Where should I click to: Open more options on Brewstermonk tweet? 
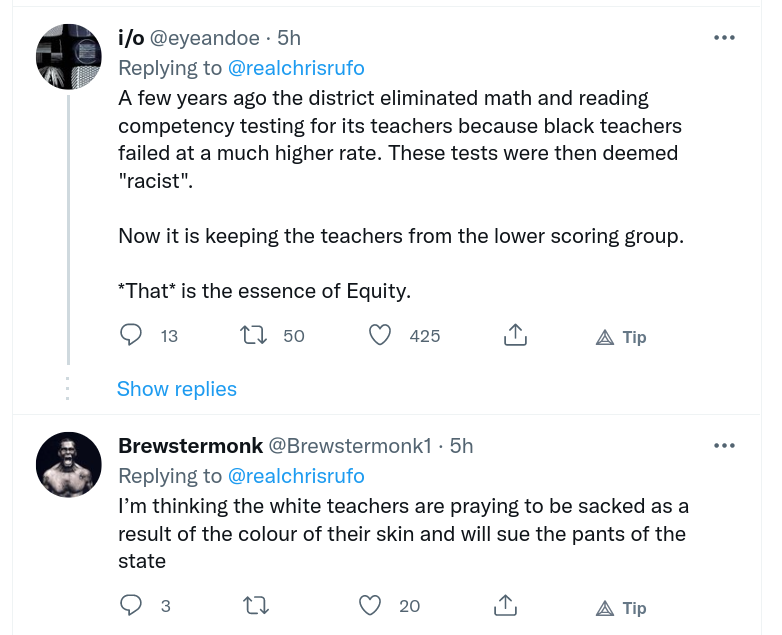[724, 445]
